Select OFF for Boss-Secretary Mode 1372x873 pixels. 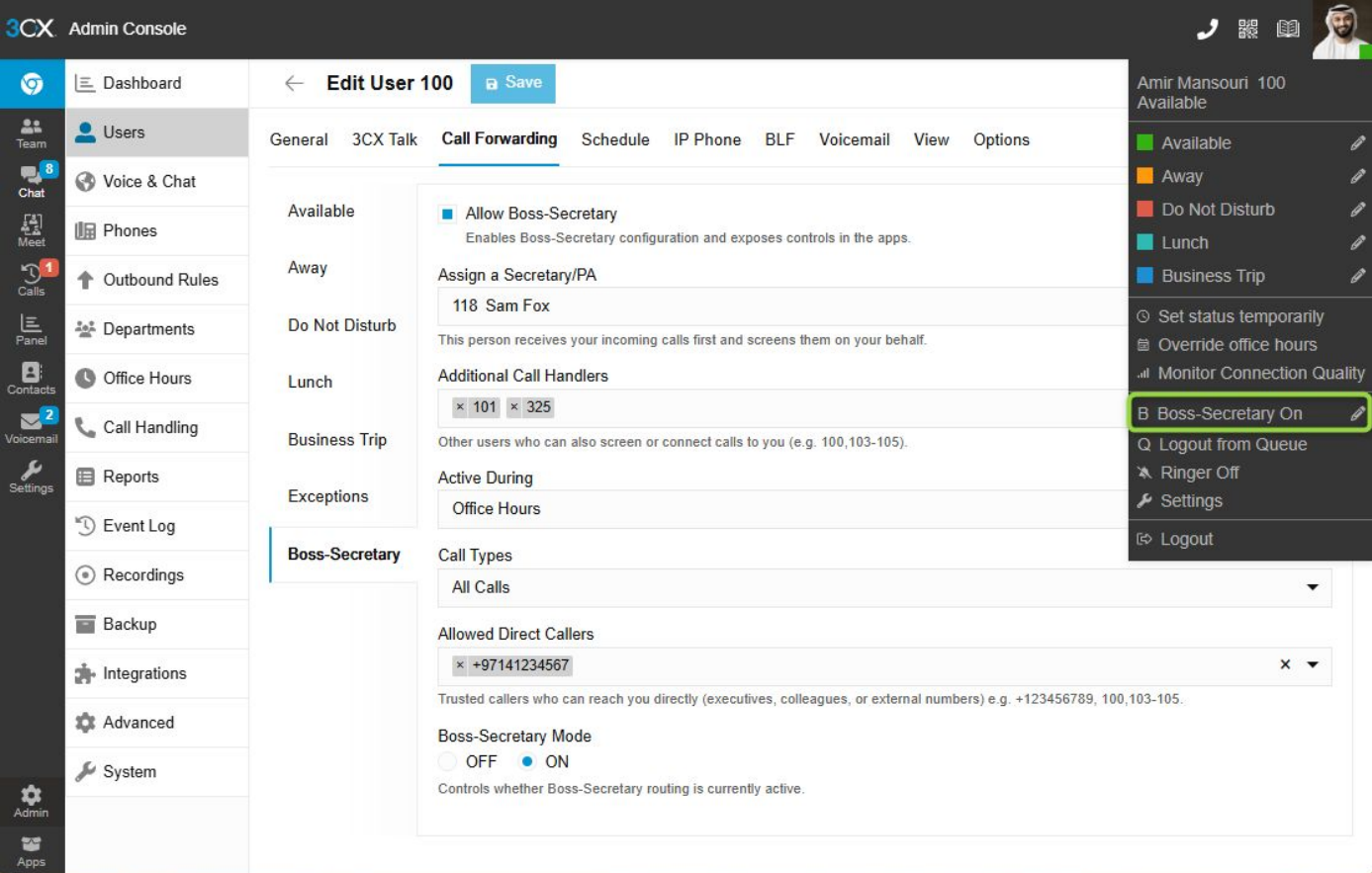(448, 761)
